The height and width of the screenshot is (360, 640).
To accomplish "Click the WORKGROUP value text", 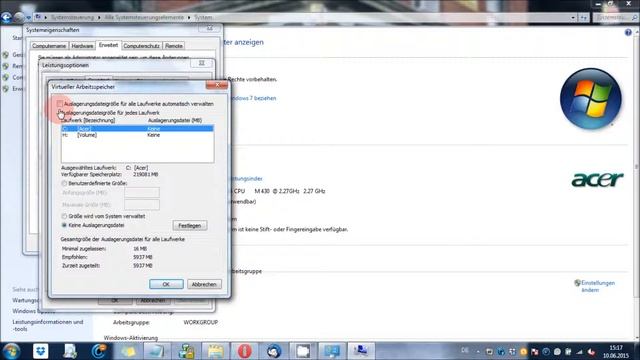I will click(x=200, y=322).
